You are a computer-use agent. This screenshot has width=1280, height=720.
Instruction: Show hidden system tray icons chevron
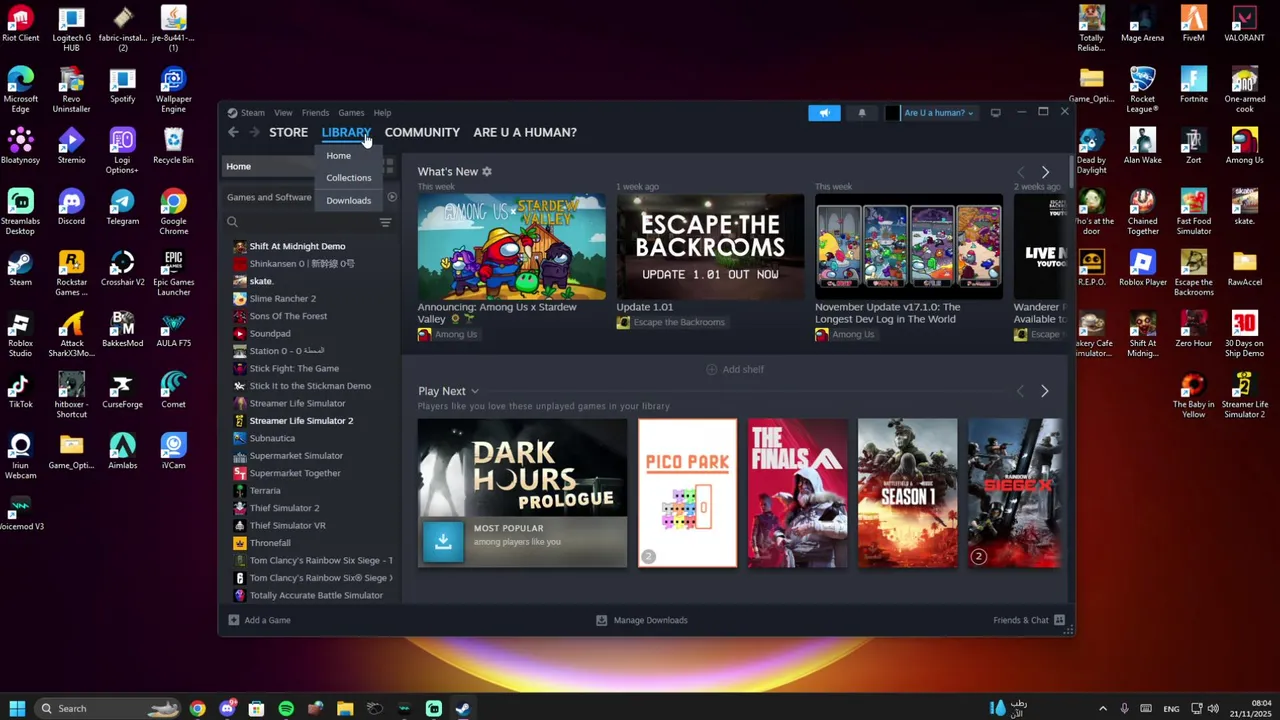click(1103, 709)
